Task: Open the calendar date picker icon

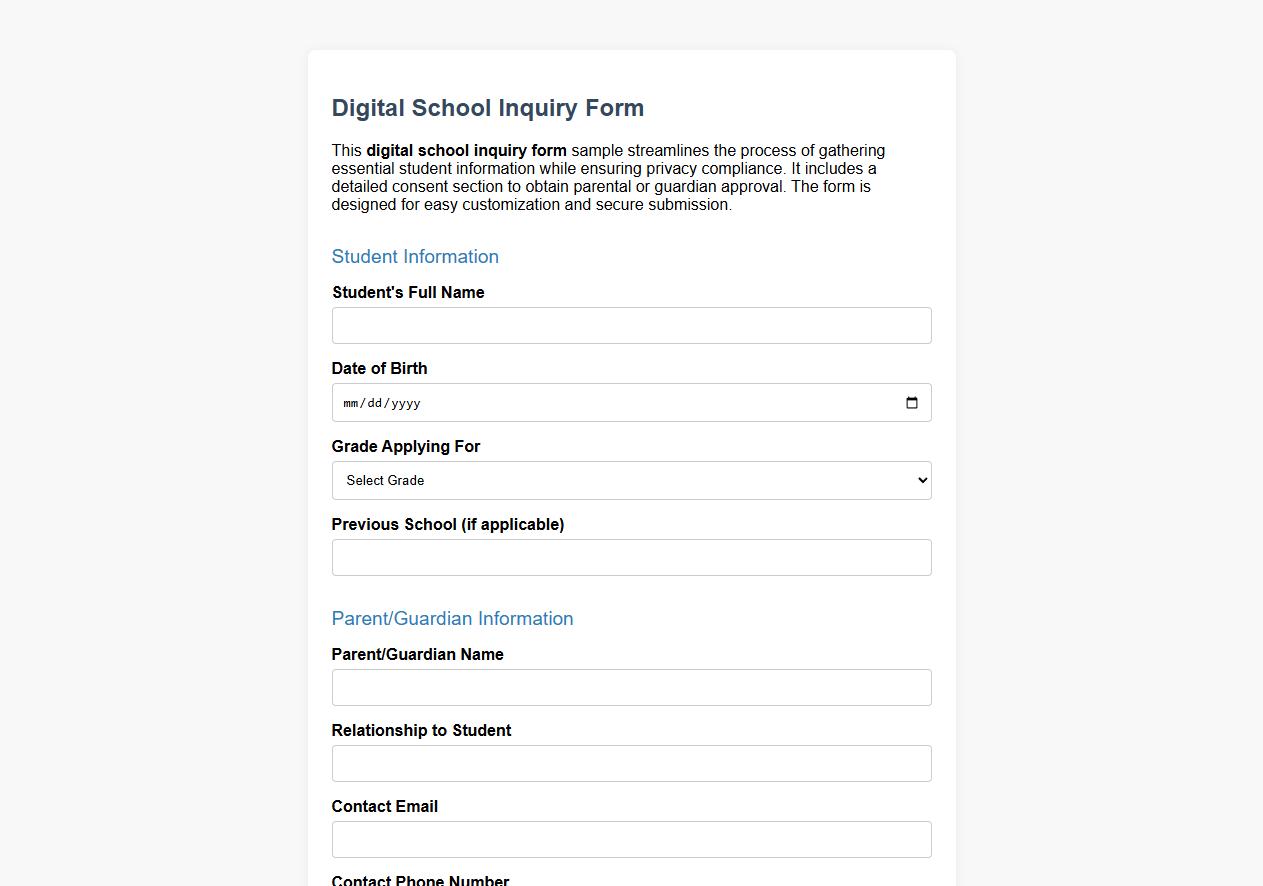Action: (x=911, y=402)
